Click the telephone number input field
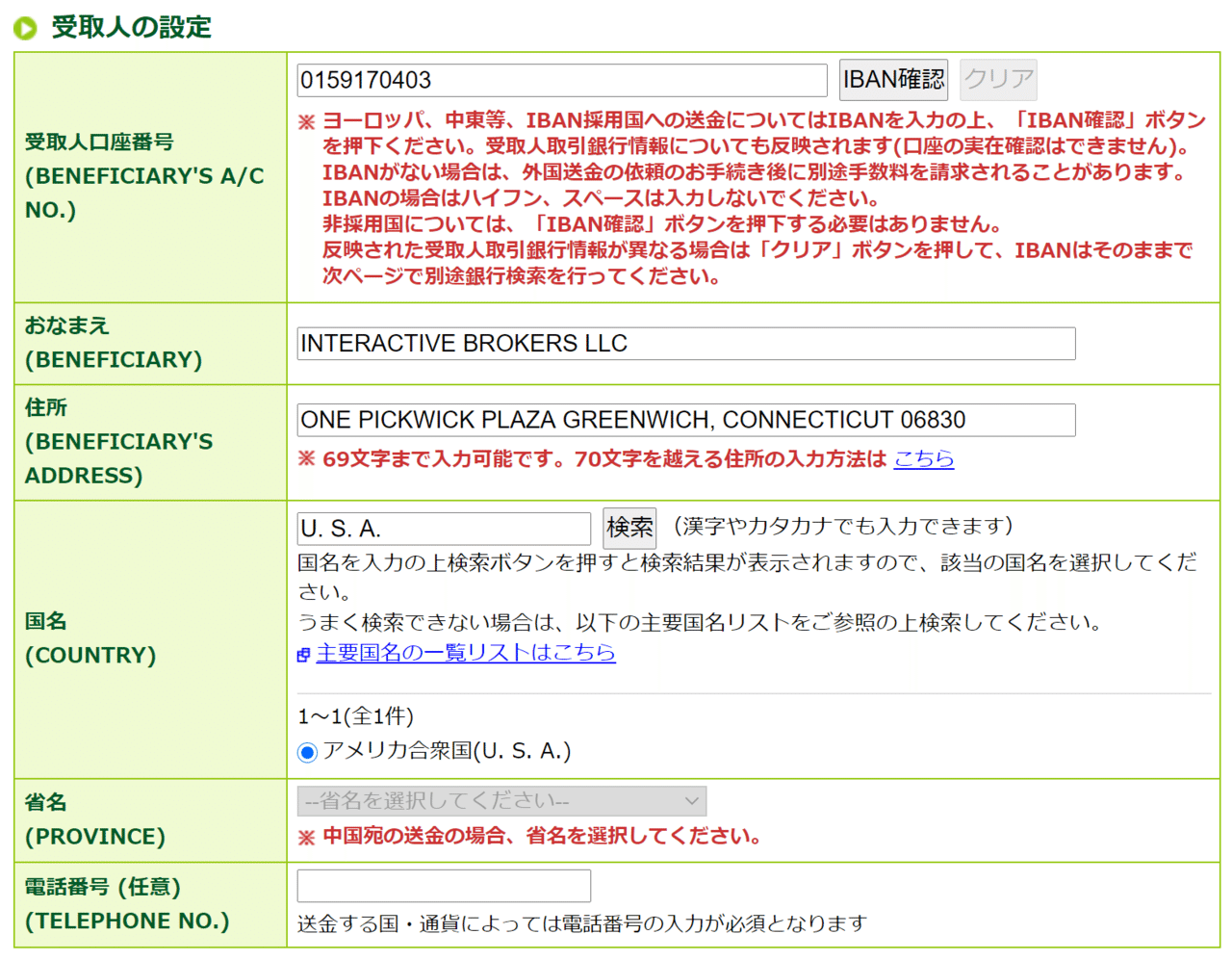This screenshot has width=1232, height=960. click(444, 886)
